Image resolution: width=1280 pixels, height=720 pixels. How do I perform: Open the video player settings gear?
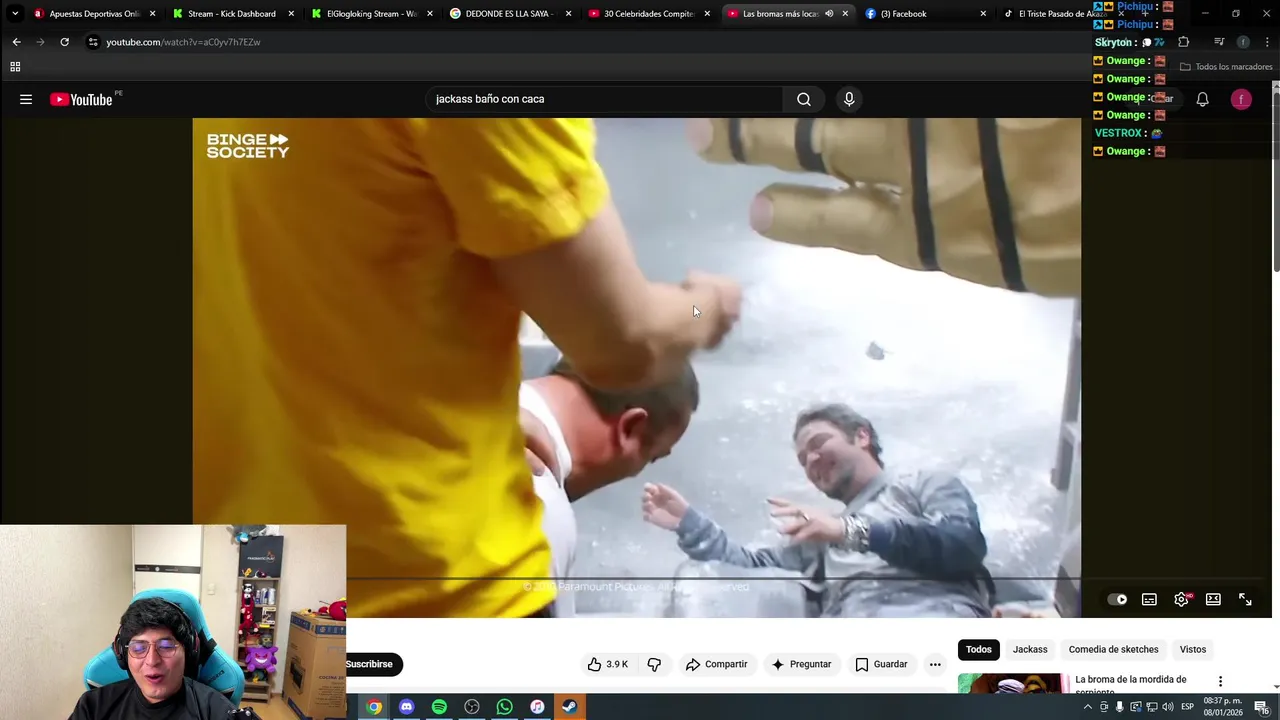(1181, 599)
